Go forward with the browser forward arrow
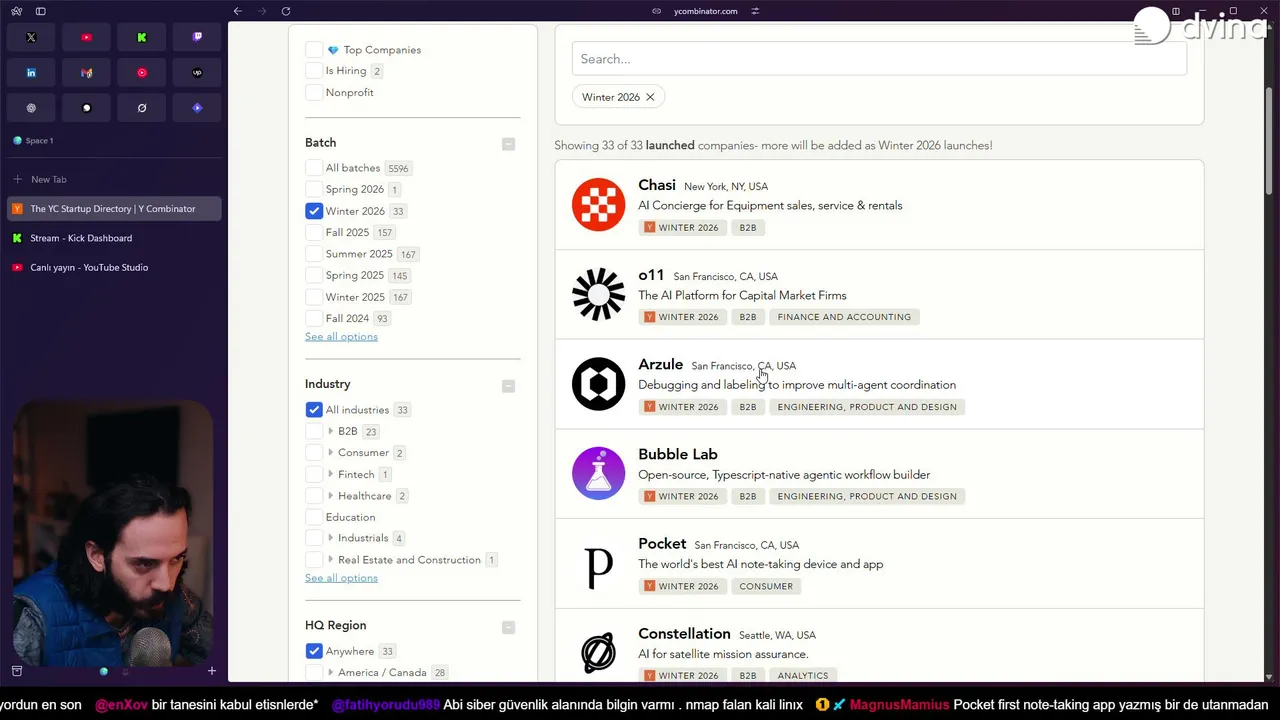 pos(262,11)
